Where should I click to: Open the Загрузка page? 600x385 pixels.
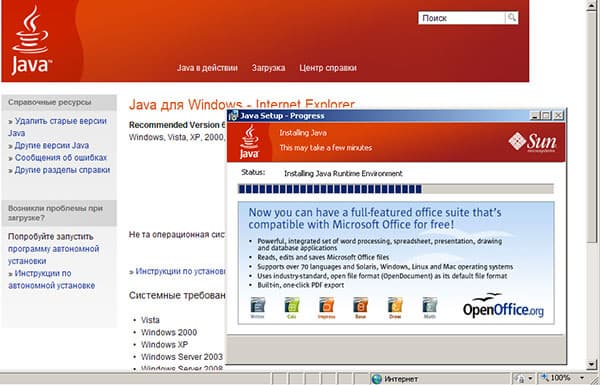tap(268, 68)
